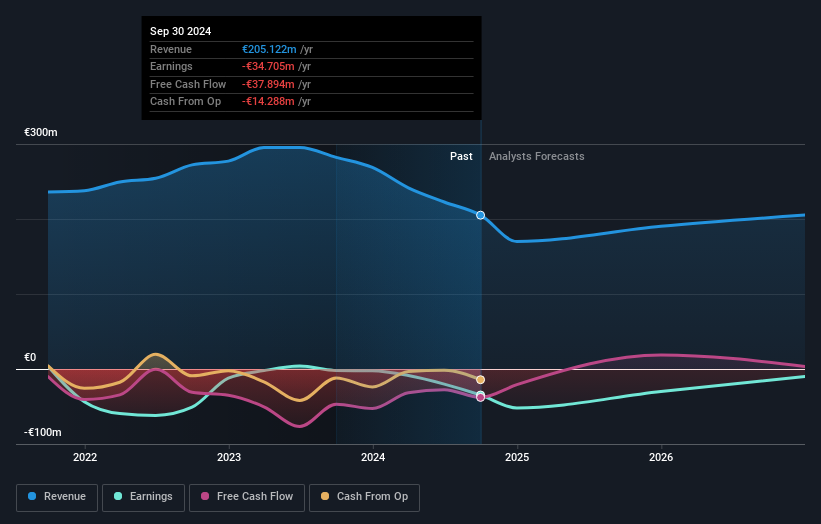821x524 pixels.
Task: Click the Past section label
Action: [461, 156]
